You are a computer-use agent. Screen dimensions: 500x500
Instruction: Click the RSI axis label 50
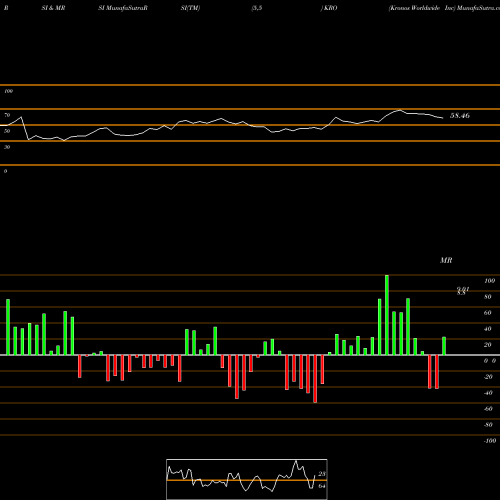[x=7, y=131]
